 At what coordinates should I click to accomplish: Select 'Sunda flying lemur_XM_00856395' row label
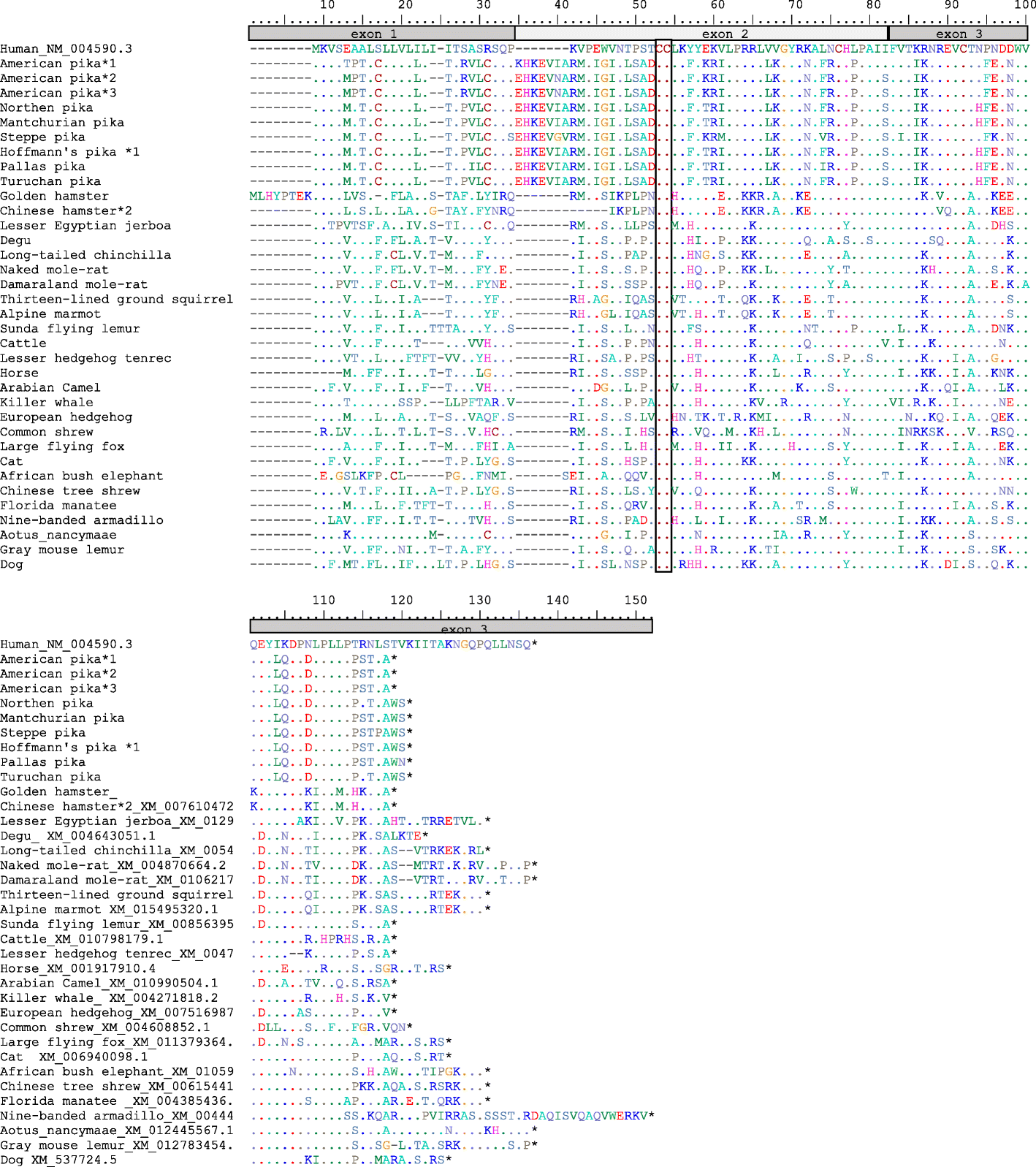click(x=117, y=924)
